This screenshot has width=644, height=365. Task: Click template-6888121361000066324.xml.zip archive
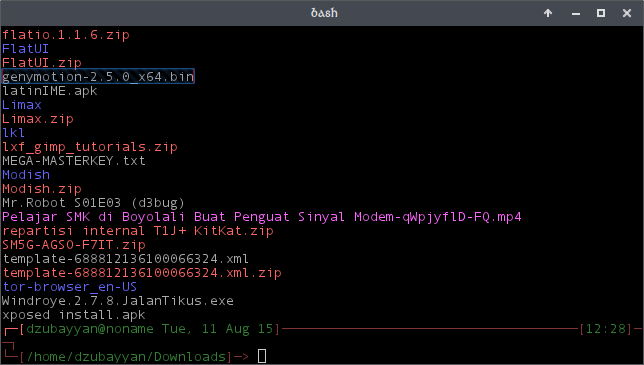142,273
